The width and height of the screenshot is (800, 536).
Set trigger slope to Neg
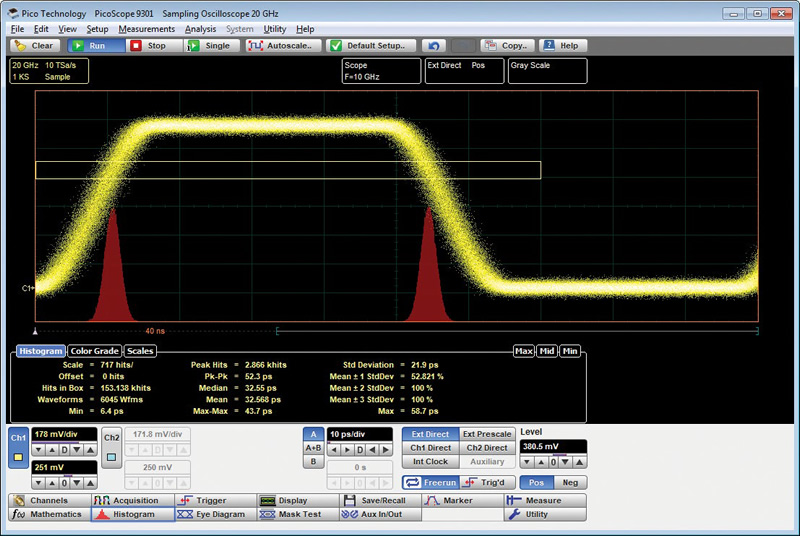(570, 482)
